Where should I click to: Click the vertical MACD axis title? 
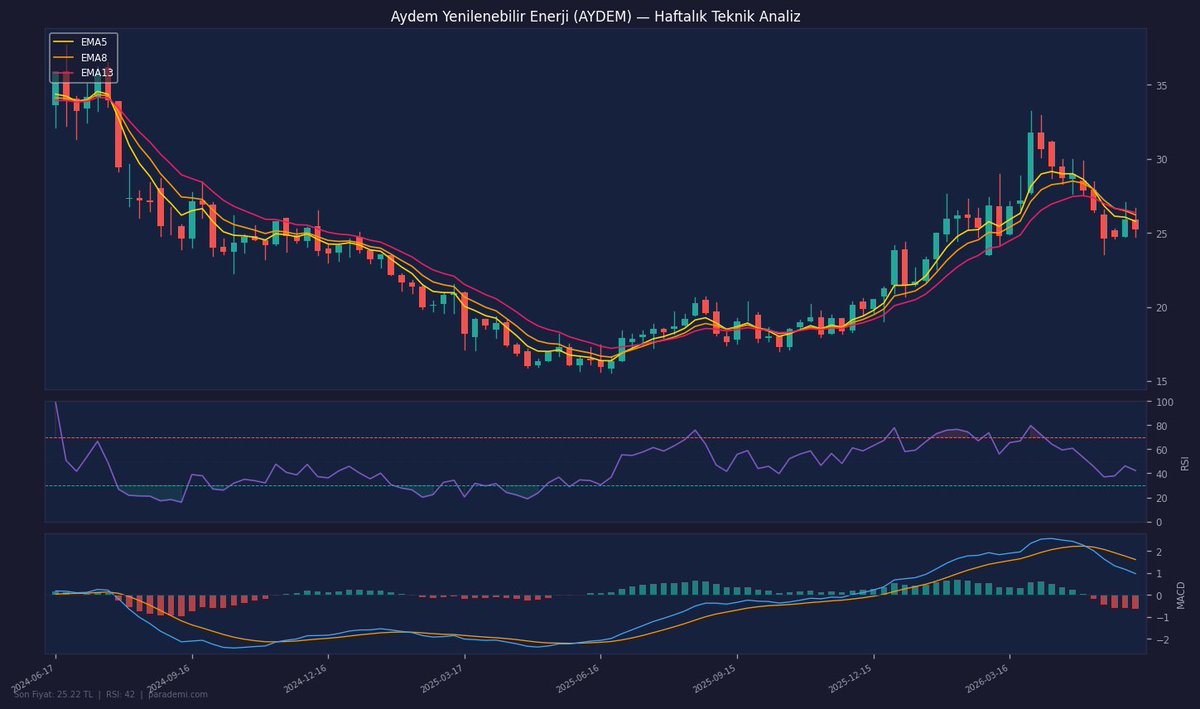click(x=1181, y=594)
